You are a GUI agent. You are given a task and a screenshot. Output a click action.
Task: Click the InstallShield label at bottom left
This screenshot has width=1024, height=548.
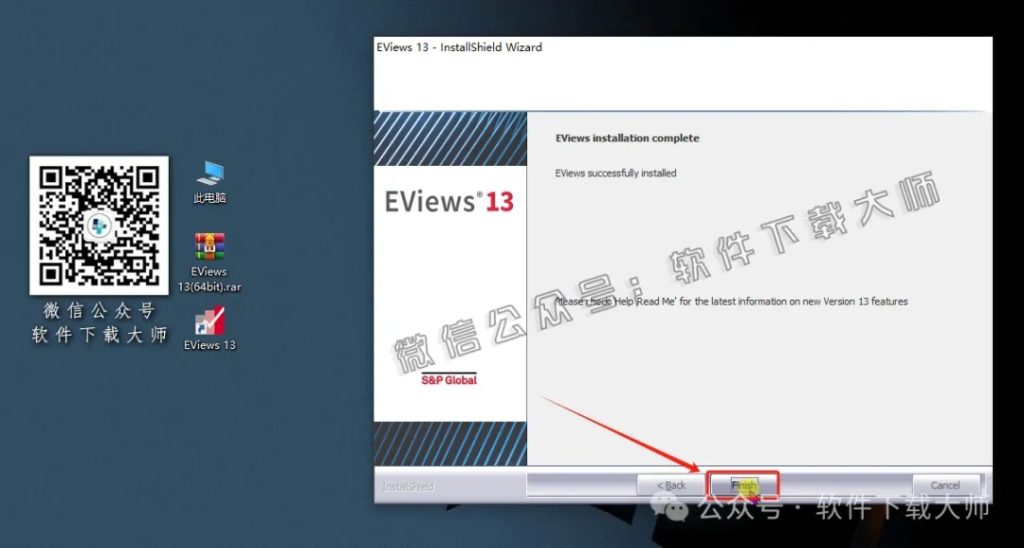(x=407, y=487)
